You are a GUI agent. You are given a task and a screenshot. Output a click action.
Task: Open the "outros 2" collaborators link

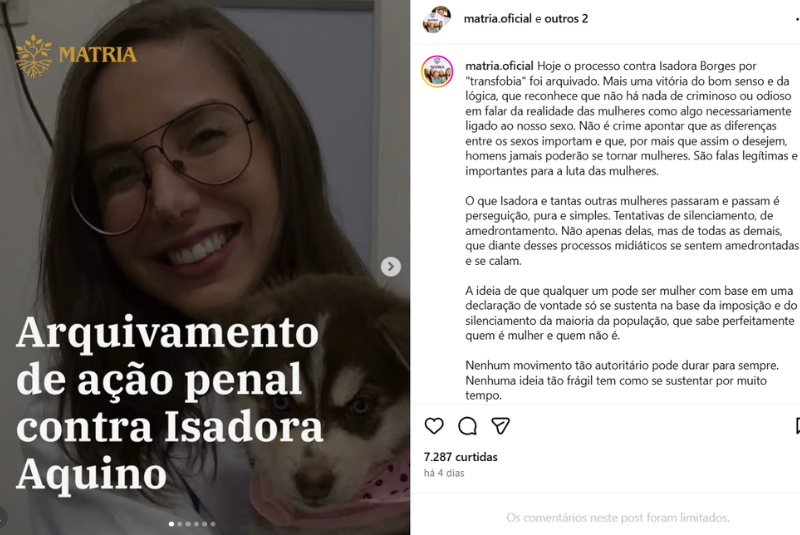pos(566,19)
